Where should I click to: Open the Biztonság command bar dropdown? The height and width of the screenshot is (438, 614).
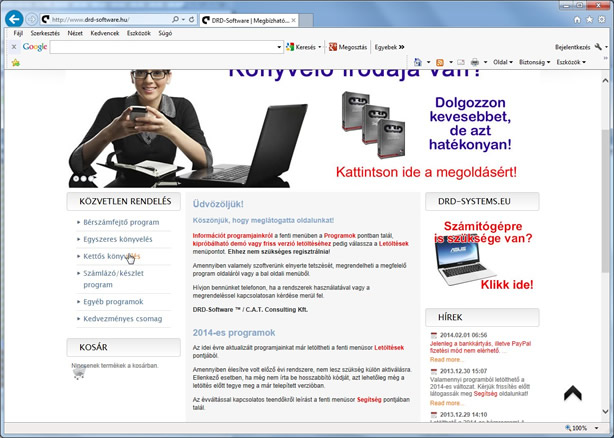coord(534,62)
